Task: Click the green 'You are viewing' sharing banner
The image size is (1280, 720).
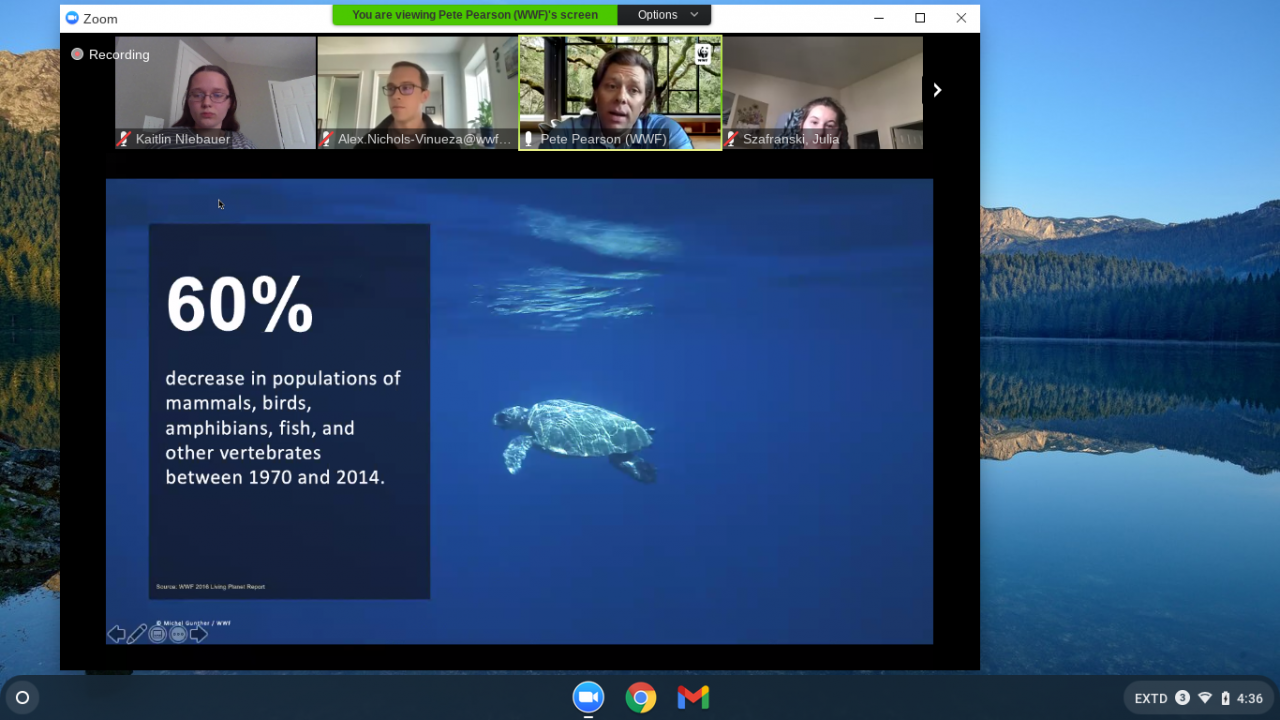Action: 475,15
